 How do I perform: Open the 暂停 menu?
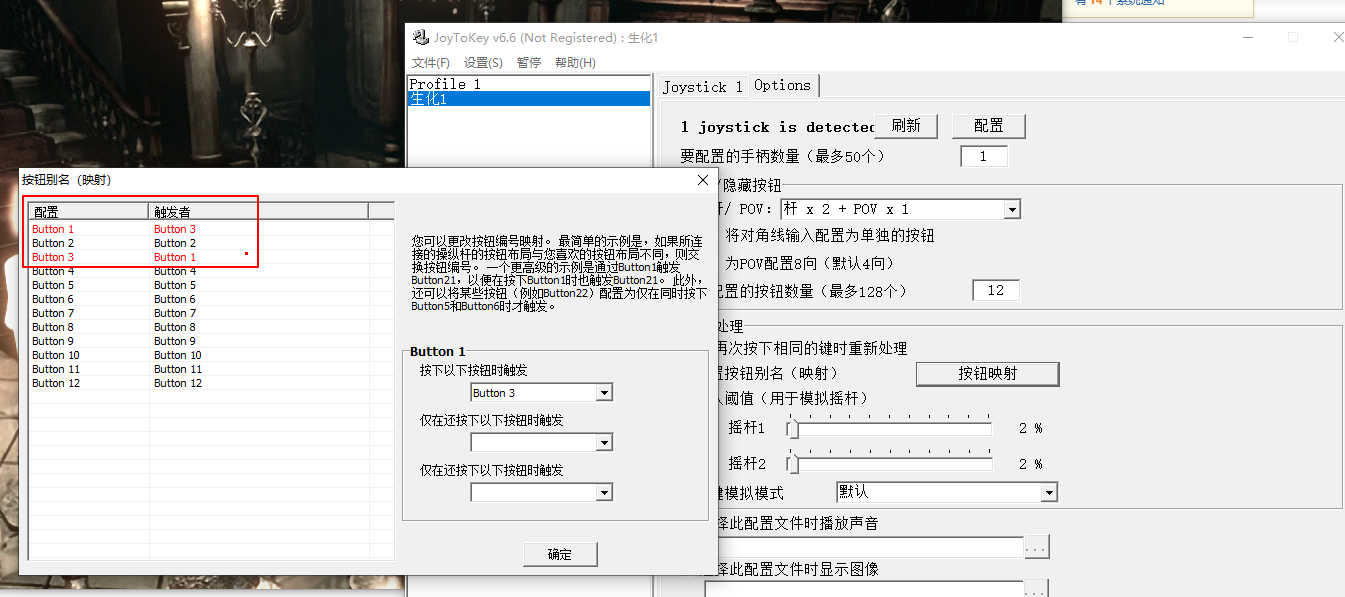coord(529,62)
